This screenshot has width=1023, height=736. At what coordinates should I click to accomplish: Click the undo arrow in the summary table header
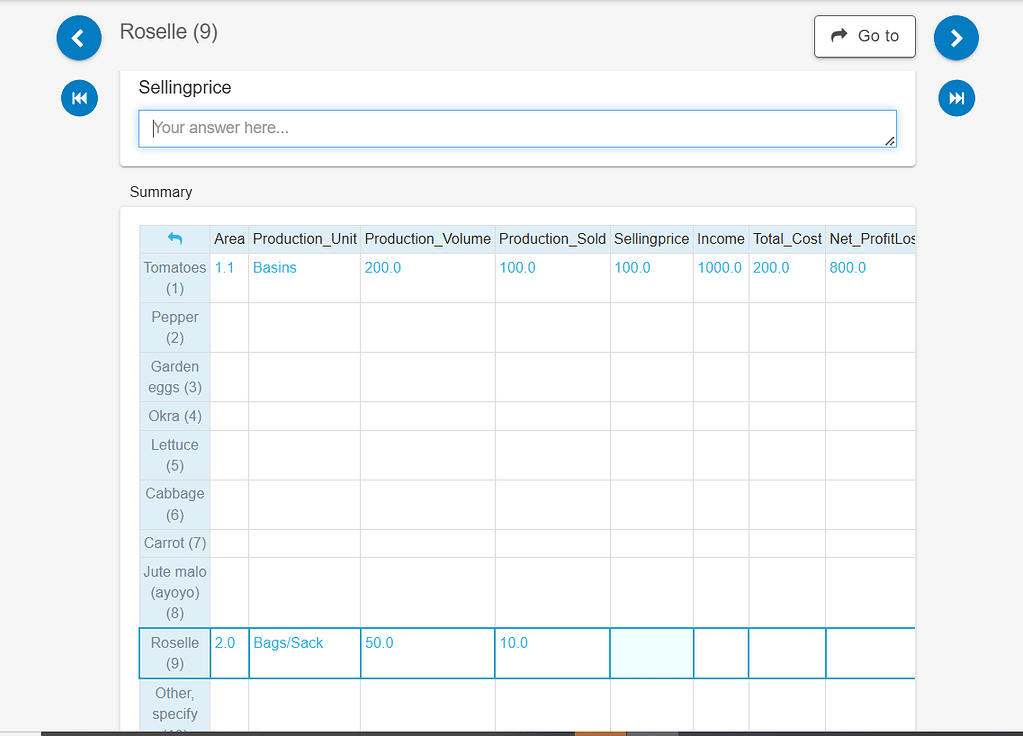174,239
